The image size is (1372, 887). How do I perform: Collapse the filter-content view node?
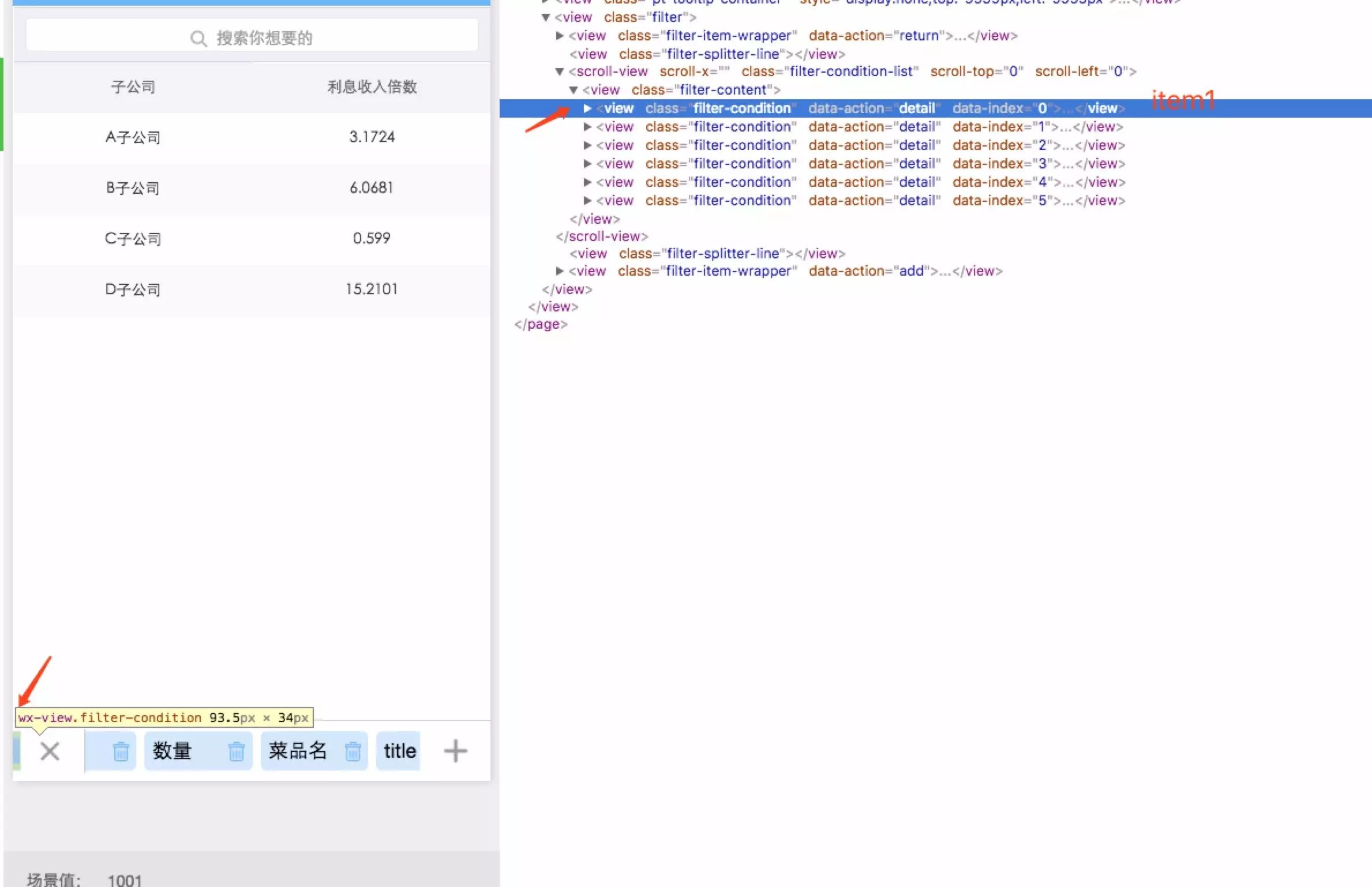(573, 90)
